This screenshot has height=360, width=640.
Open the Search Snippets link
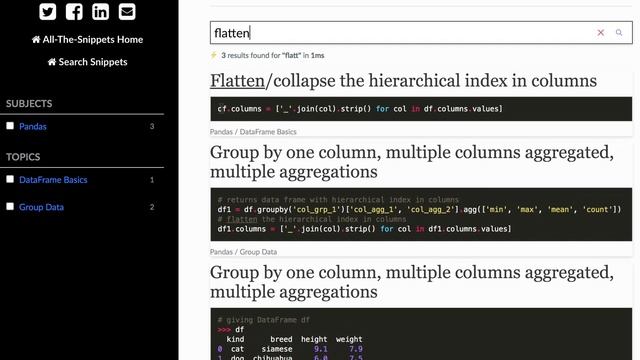click(x=87, y=62)
